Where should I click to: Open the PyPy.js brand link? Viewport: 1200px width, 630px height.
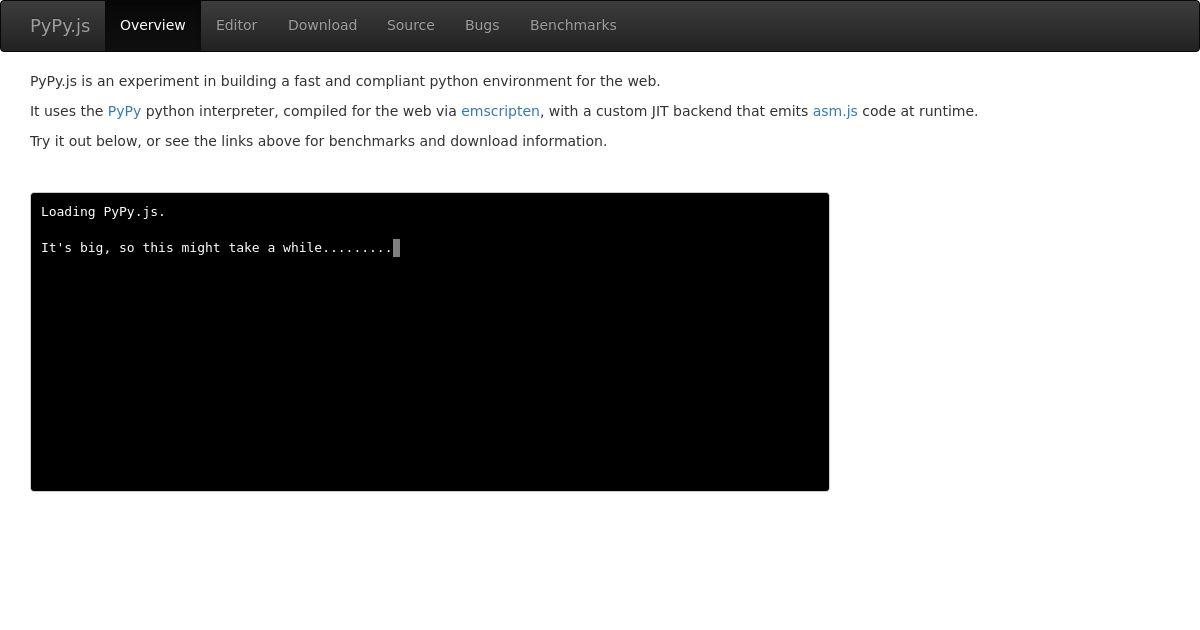coord(60,26)
